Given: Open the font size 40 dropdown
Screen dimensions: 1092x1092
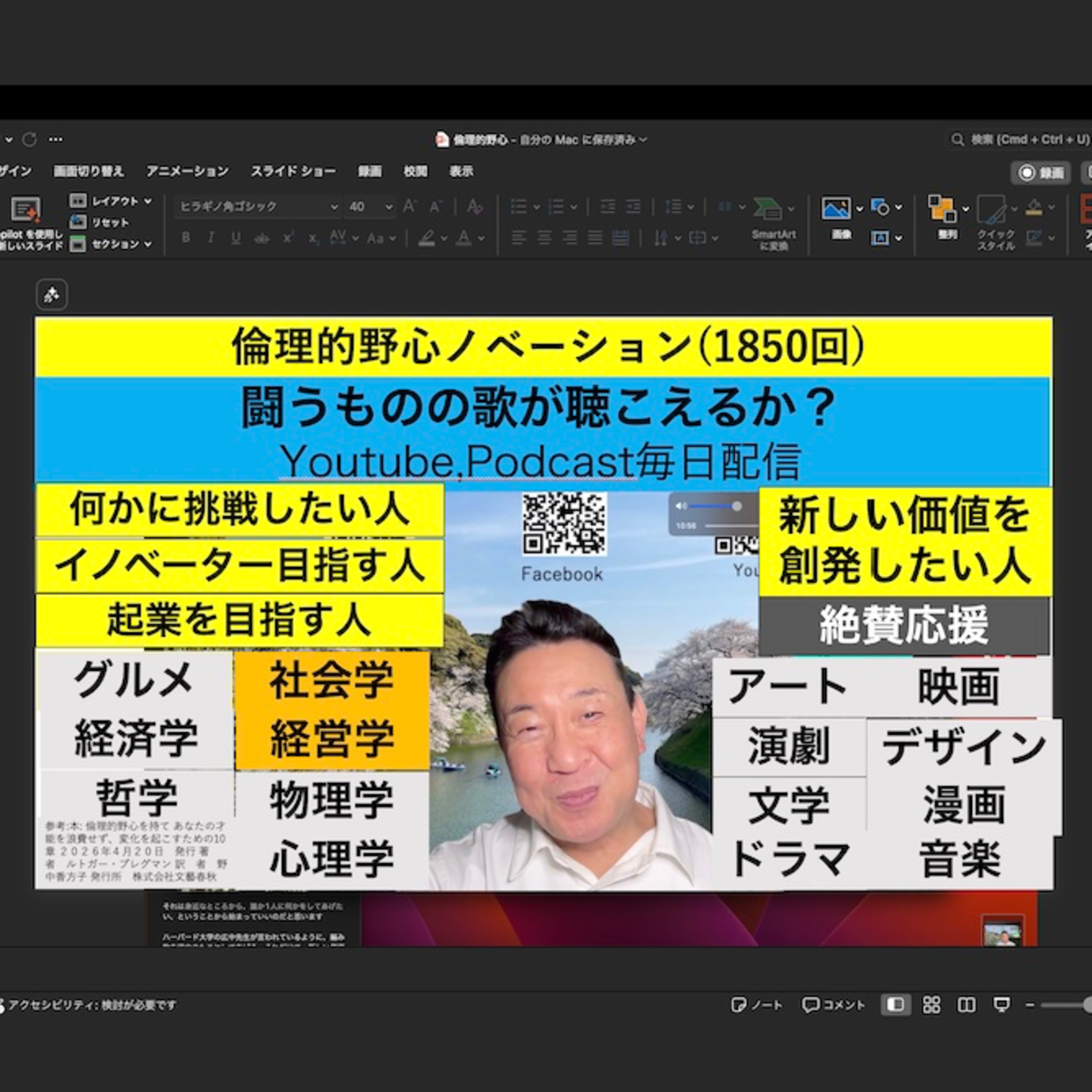Looking at the screenshot, I should coord(370,207).
